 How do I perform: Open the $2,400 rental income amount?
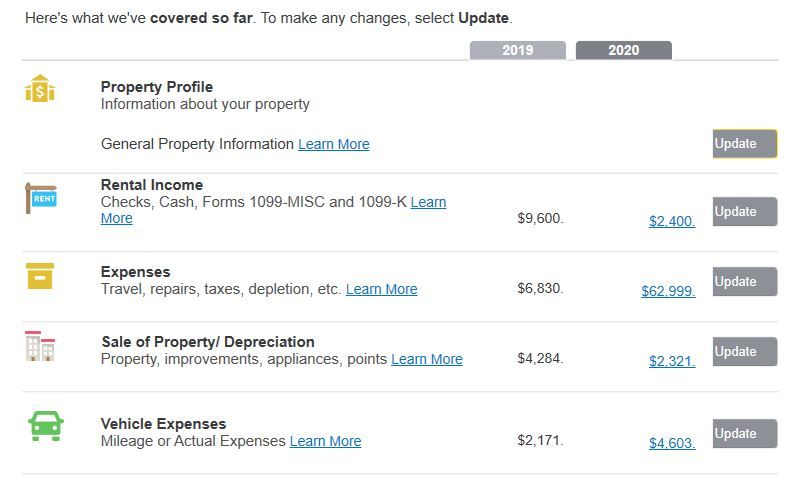click(672, 221)
